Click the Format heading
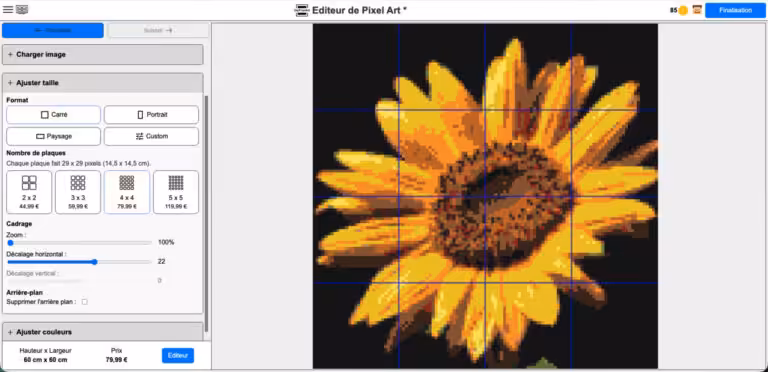The height and width of the screenshot is (372, 768). click(x=17, y=100)
